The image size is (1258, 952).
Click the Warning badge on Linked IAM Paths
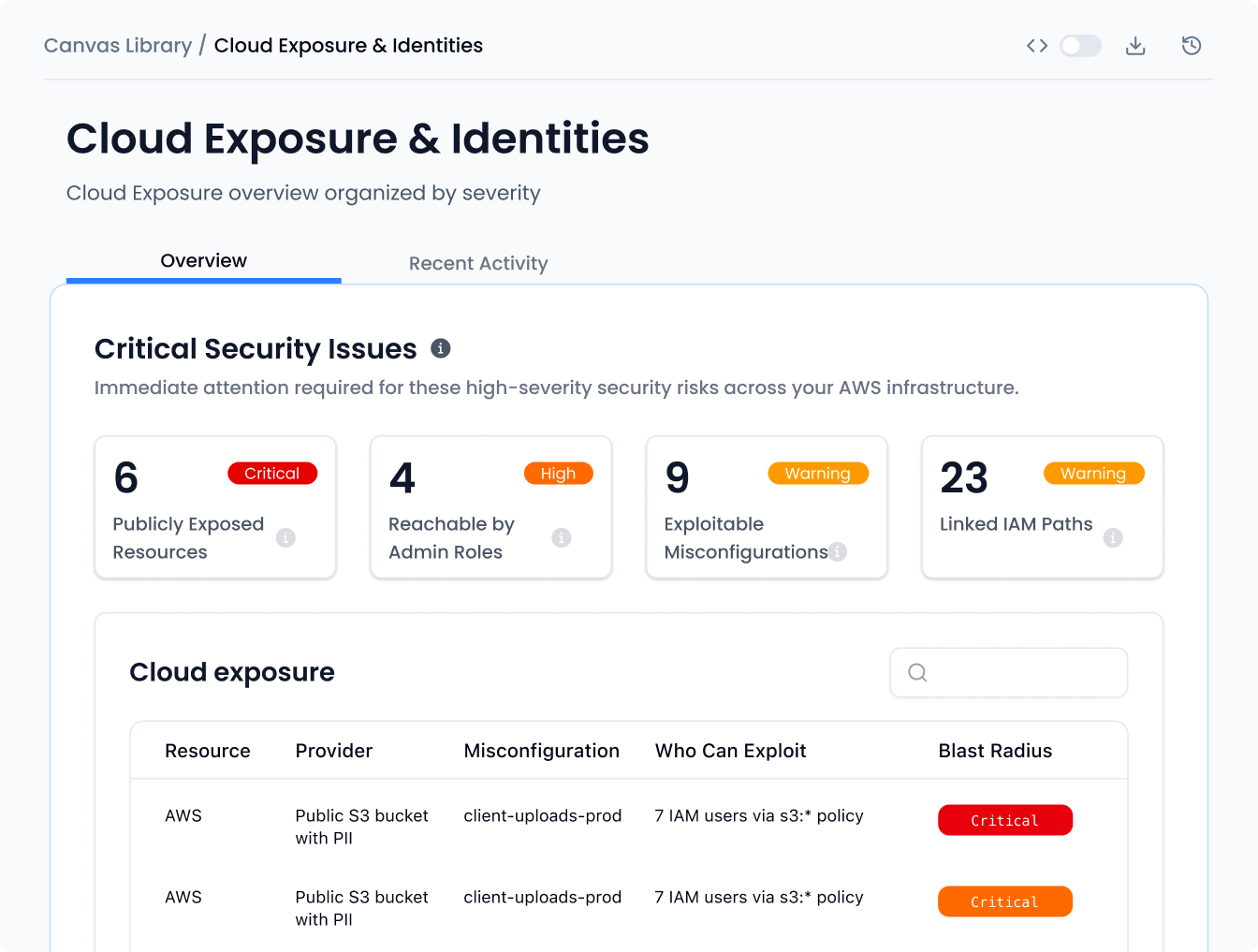(x=1093, y=473)
